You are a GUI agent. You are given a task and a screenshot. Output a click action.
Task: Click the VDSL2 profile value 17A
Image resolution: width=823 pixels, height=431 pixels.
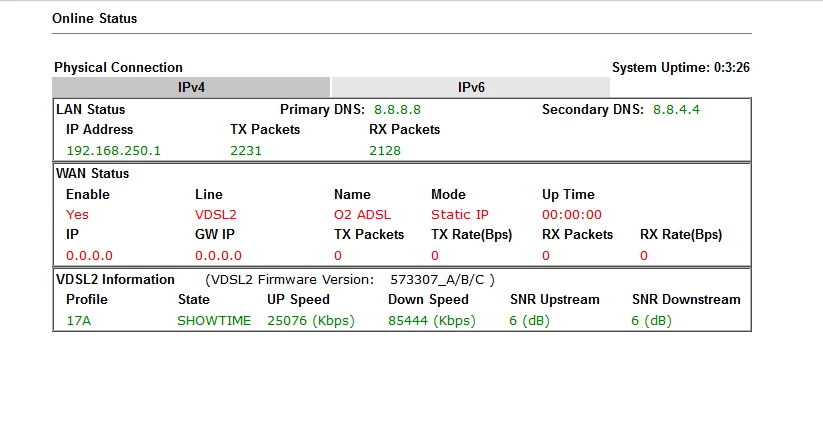click(79, 321)
